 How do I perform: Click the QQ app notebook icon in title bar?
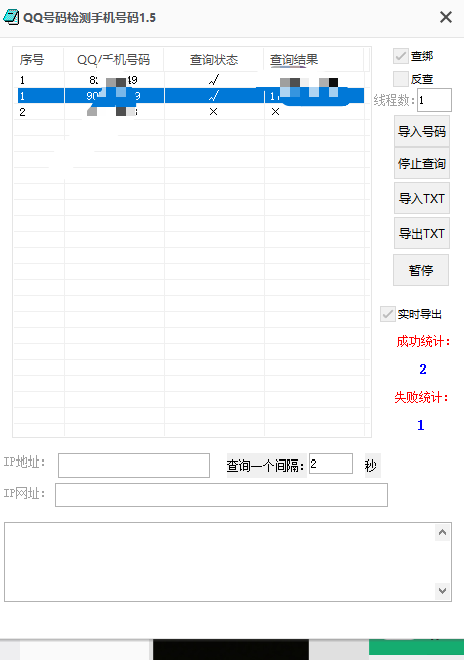coord(11,17)
